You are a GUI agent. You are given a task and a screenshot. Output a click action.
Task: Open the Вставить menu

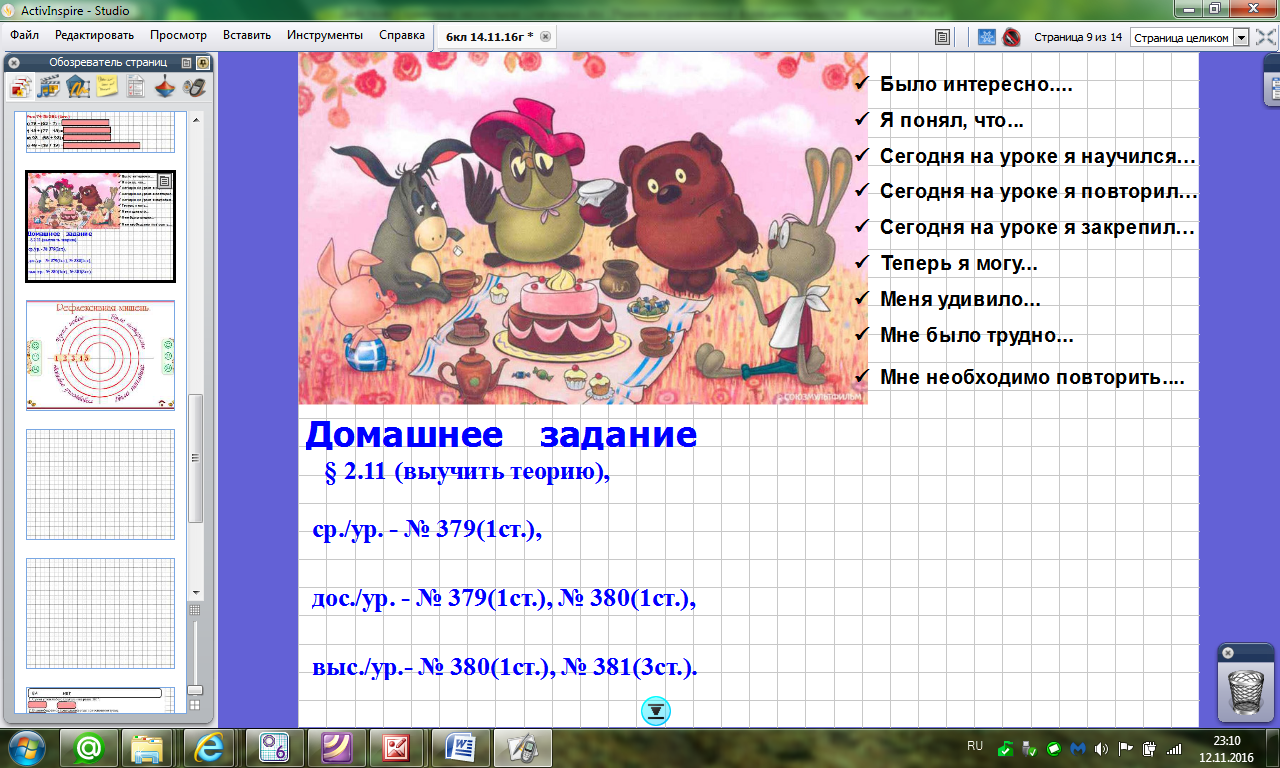[247, 35]
